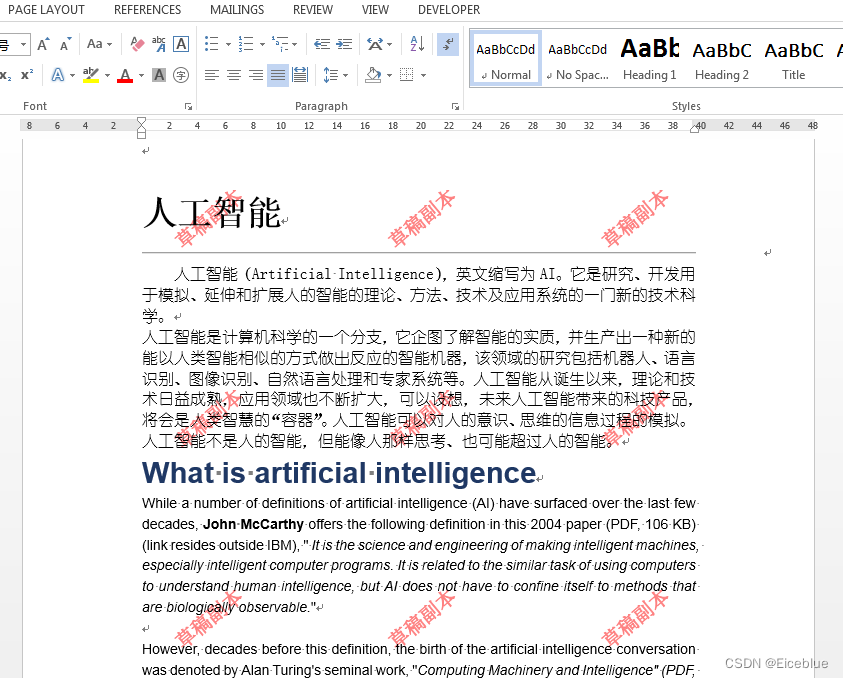Toggle Justify alignment
Viewport: 843px width, 678px height.
(278, 75)
